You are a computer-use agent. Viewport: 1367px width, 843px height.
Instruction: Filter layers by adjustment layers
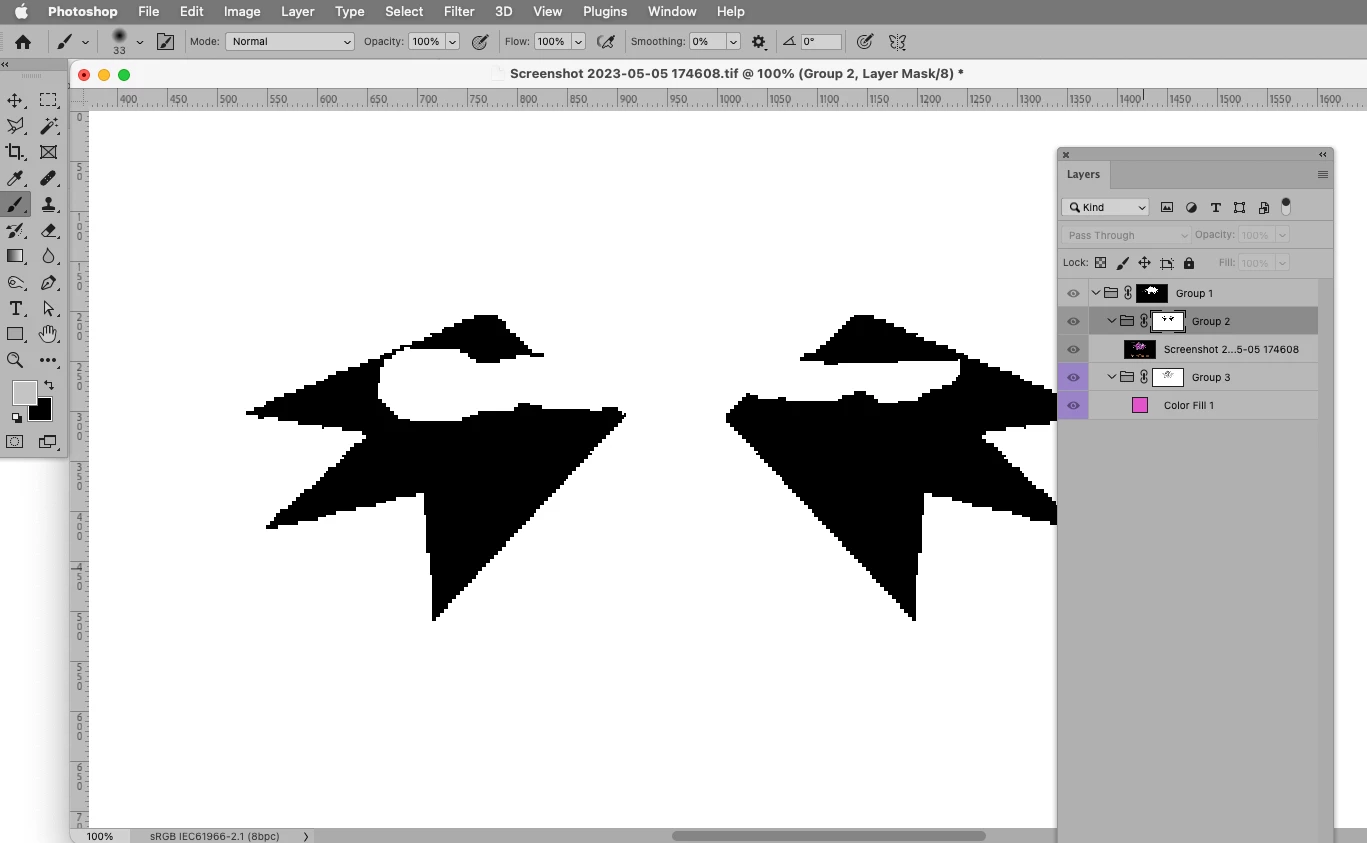pos(1191,207)
